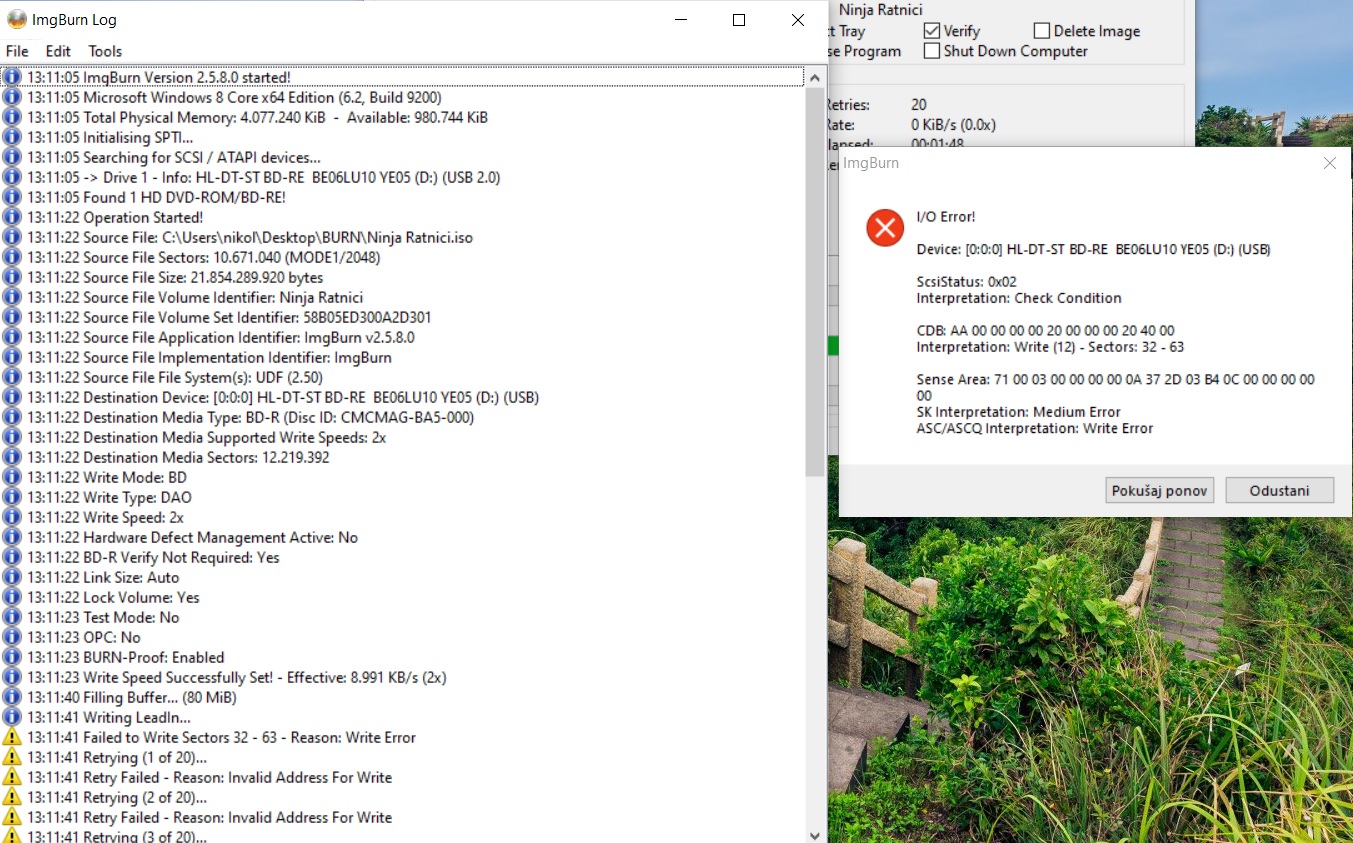Click the red error icon in dialog

[885, 228]
